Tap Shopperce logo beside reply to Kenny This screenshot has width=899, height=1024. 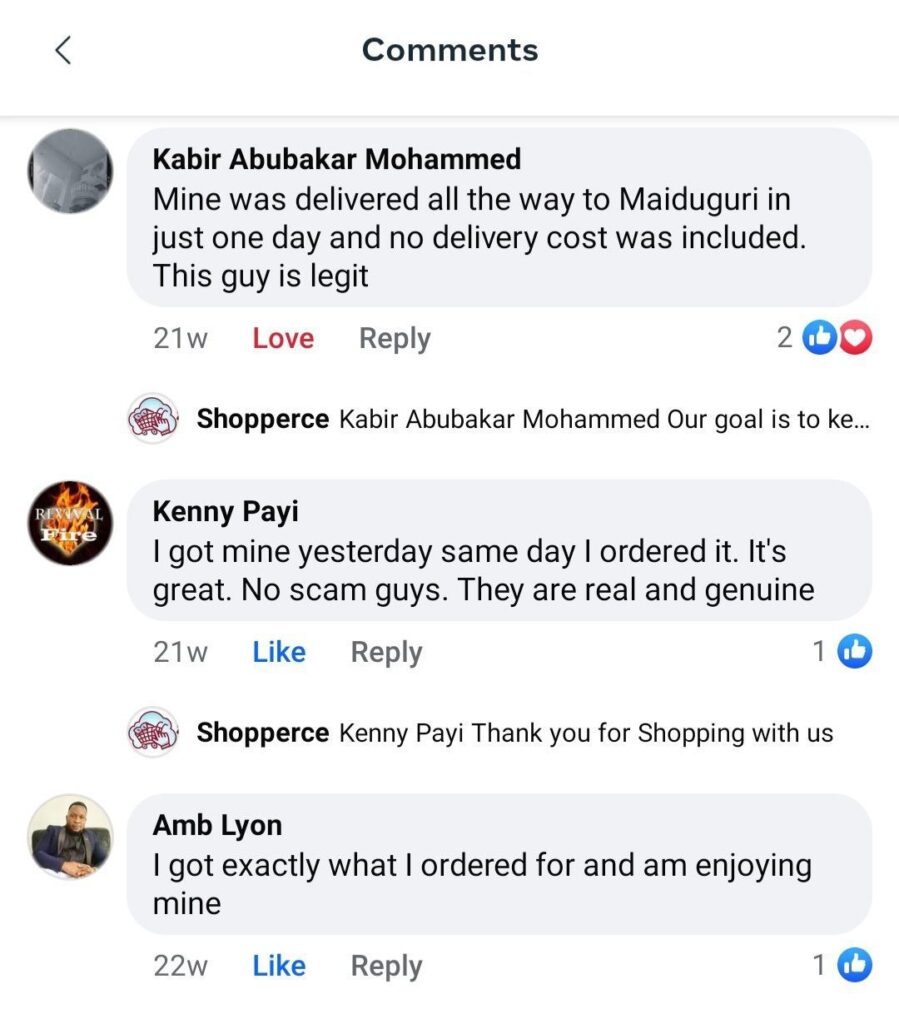[153, 733]
